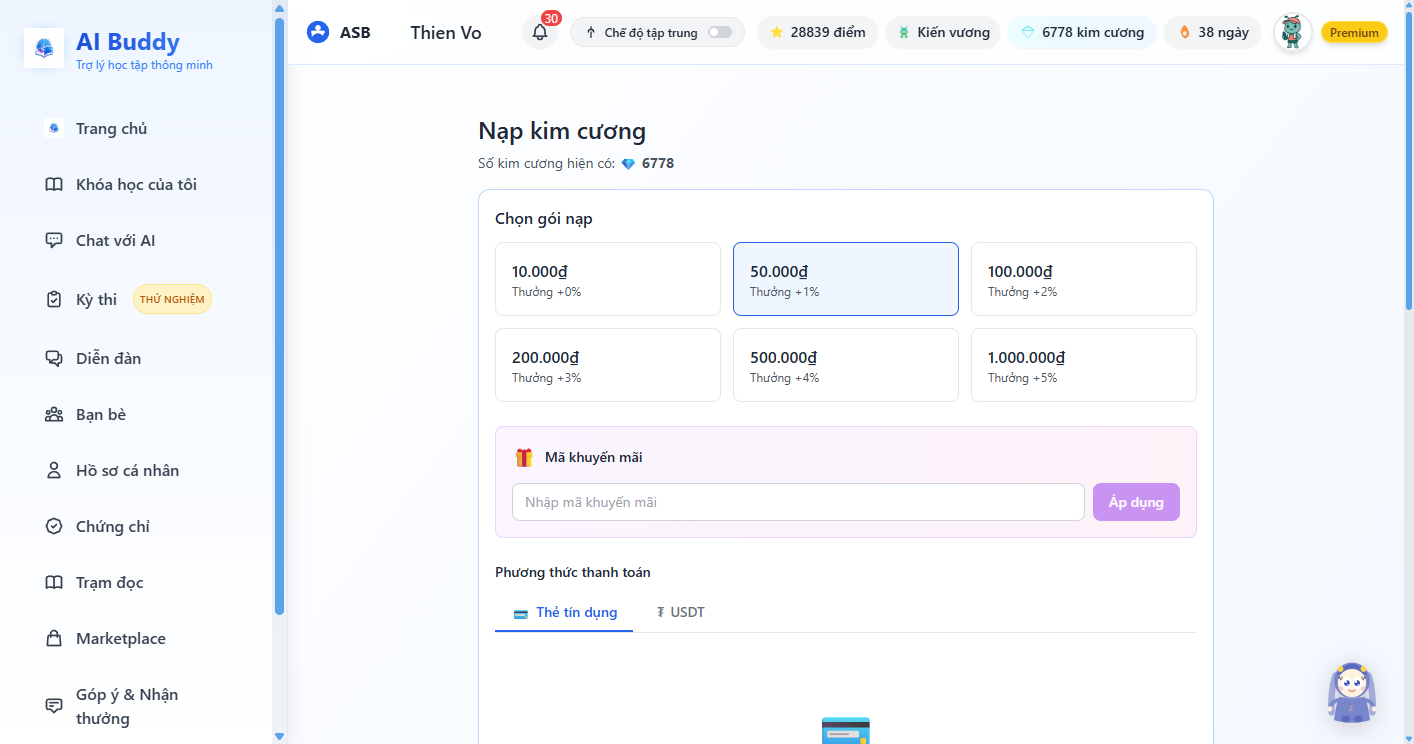Viewport: 1414px width, 744px height.
Task: Click the Kiến vương rank badge
Action: (943, 32)
